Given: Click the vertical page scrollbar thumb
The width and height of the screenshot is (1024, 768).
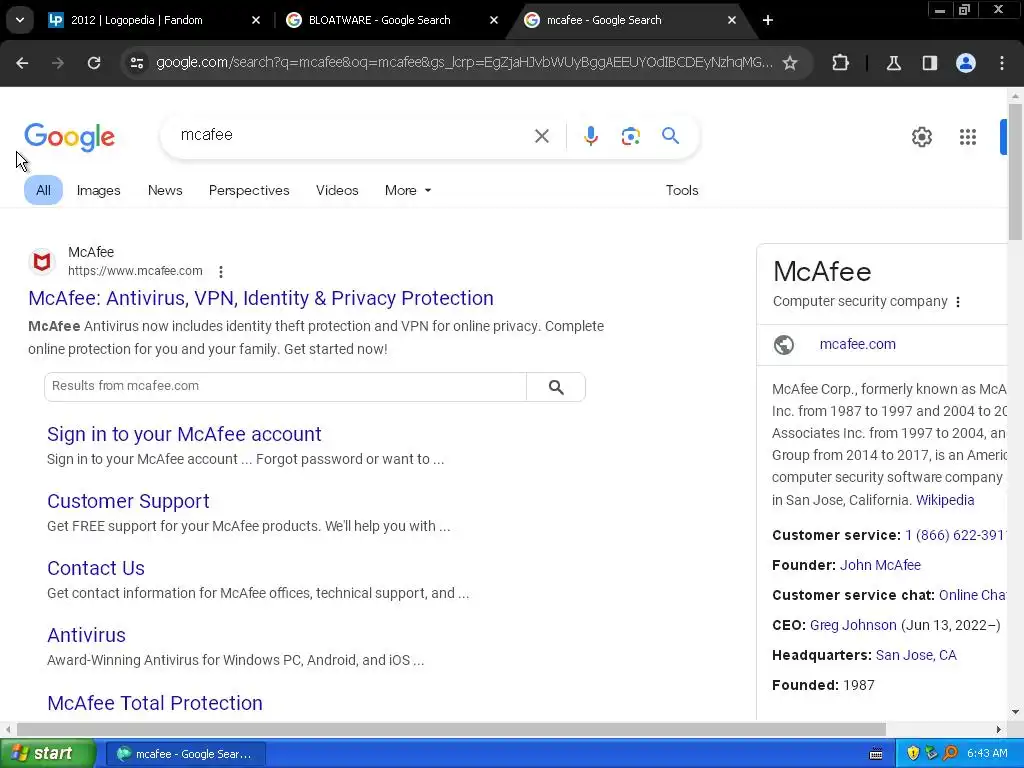Looking at the screenshot, I should coord(1015,172).
